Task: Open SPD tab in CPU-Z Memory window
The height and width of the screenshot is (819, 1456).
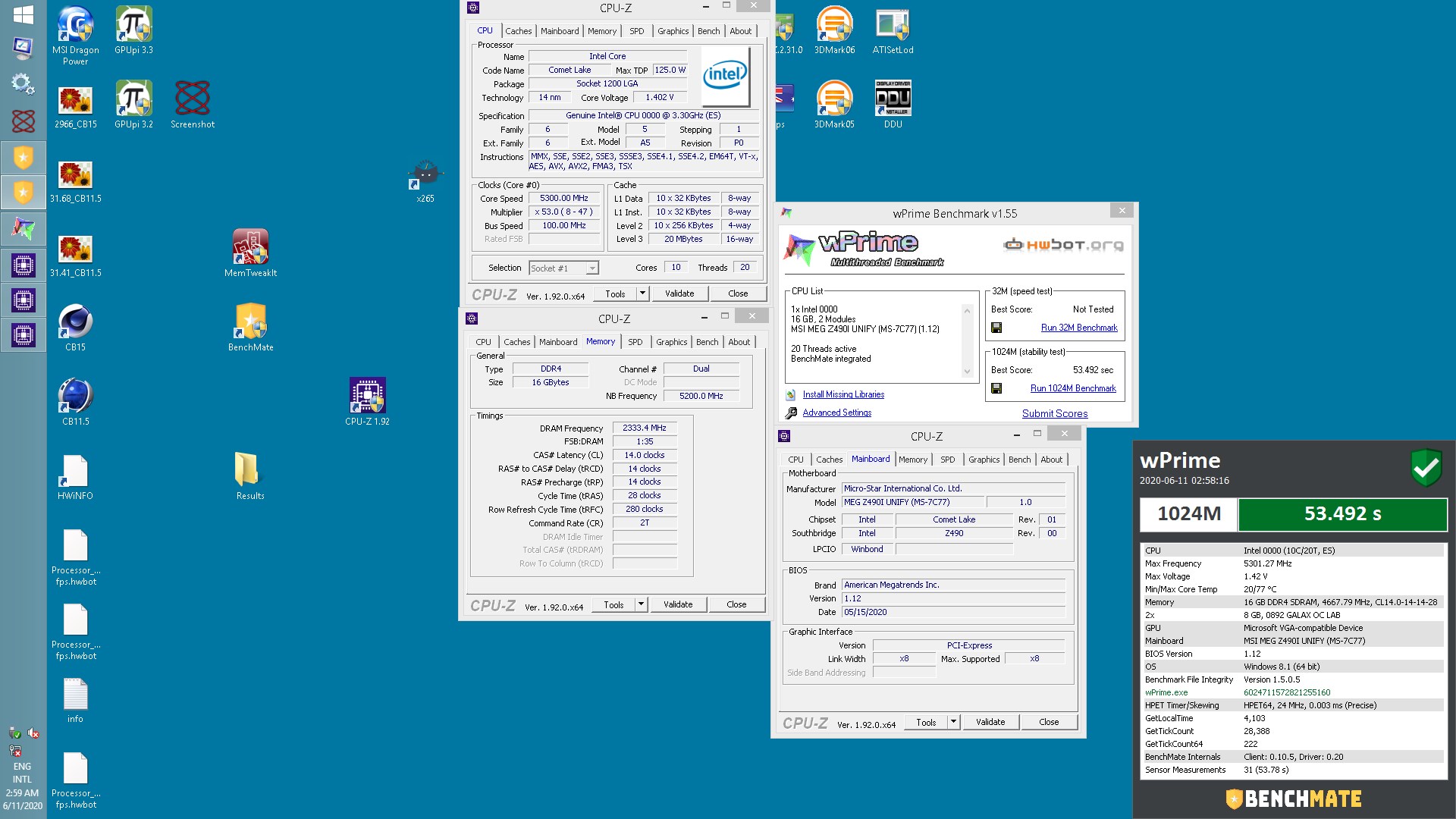Action: (635, 342)
